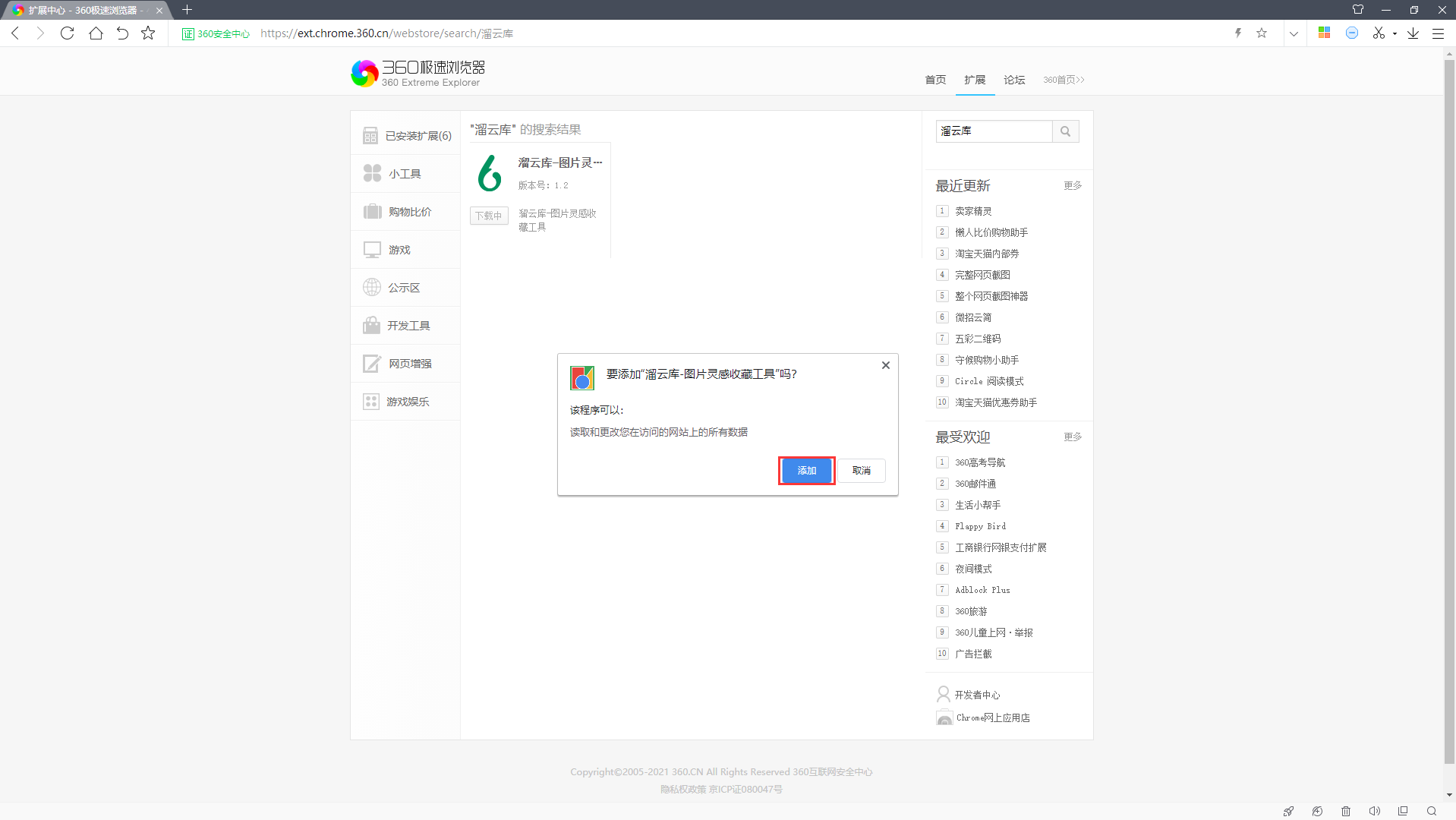1456x820 pixels.
Task: Open Flappy Bird extension link
Action: [x=980, y=526]
